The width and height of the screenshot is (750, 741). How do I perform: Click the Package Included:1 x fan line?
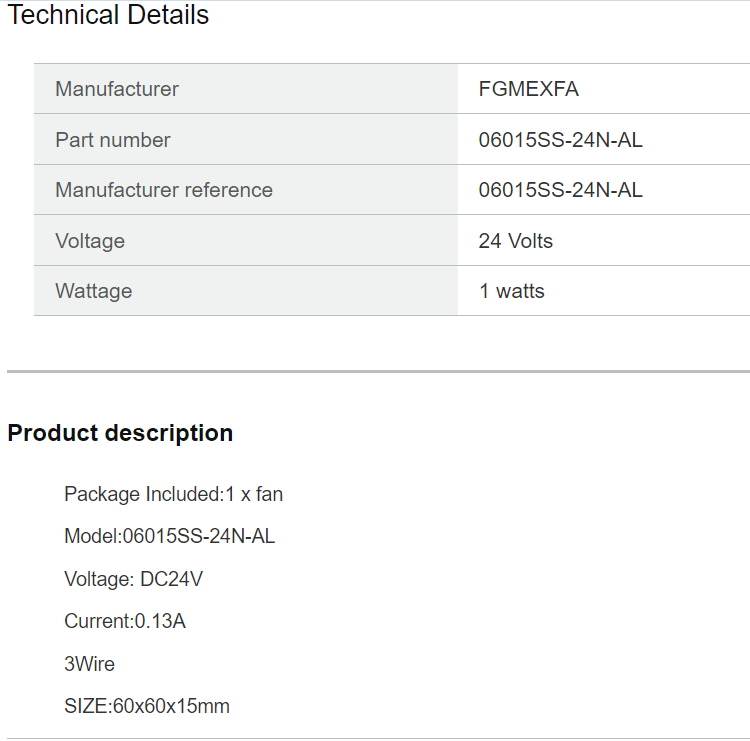[x=174, y=494]
